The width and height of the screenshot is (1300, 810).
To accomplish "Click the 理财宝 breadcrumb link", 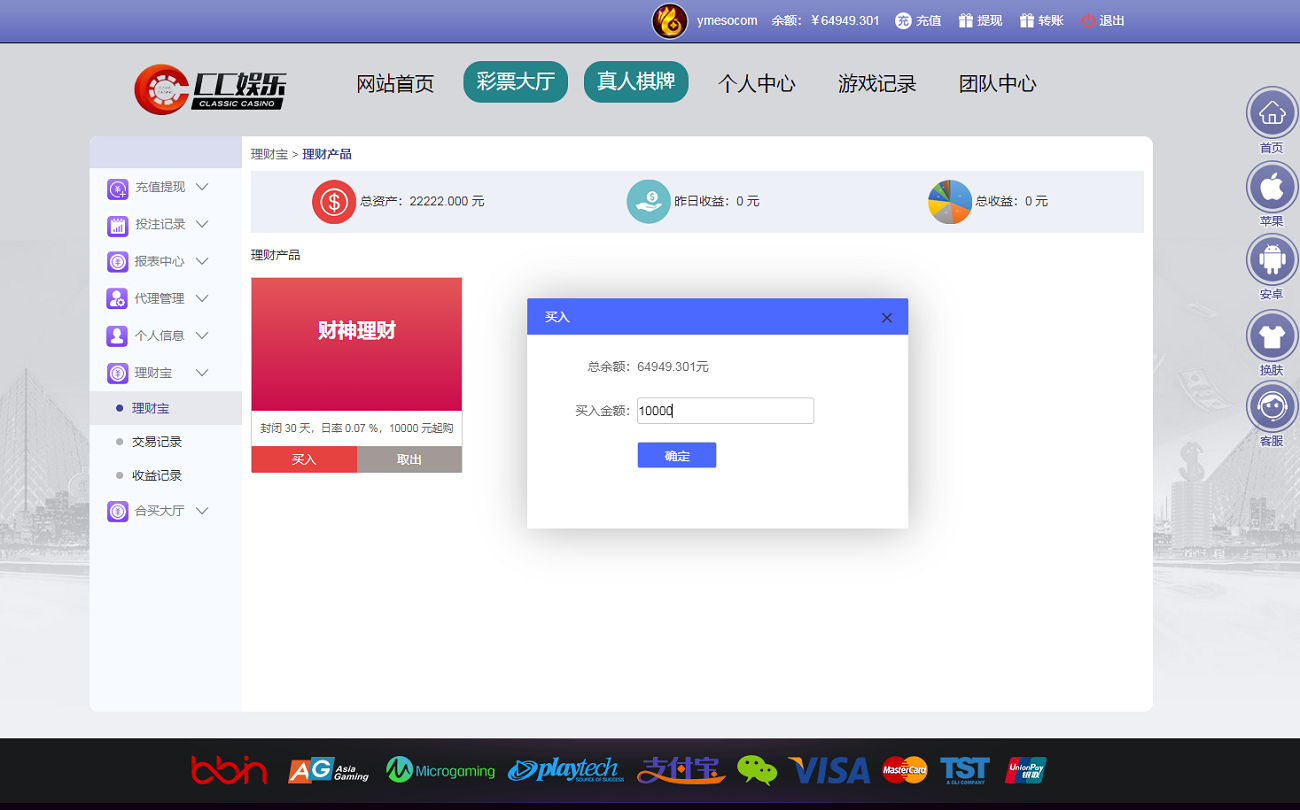I will [269, 154].
